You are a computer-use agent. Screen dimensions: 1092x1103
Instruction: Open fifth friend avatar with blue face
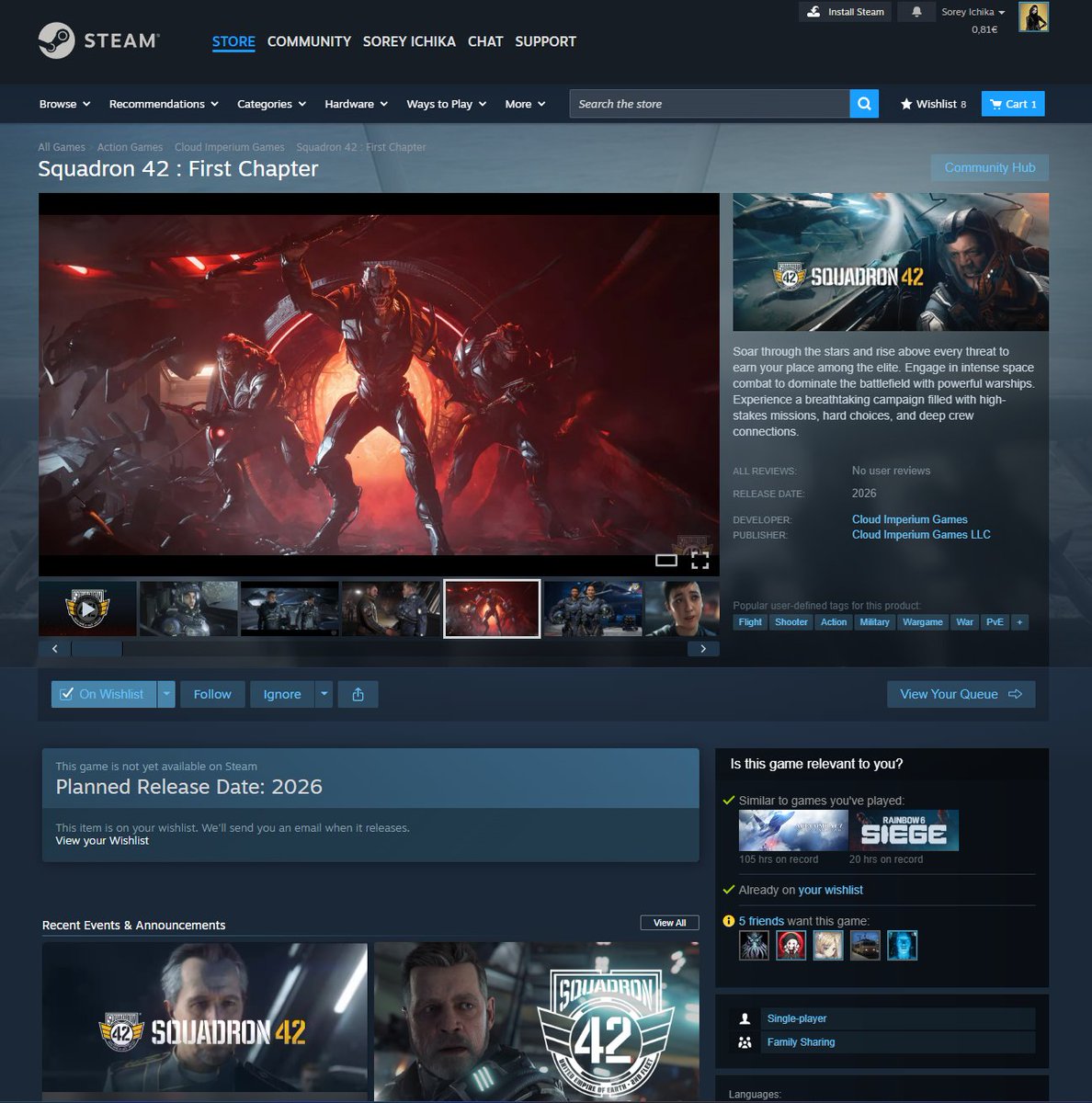tap(902, 945)
